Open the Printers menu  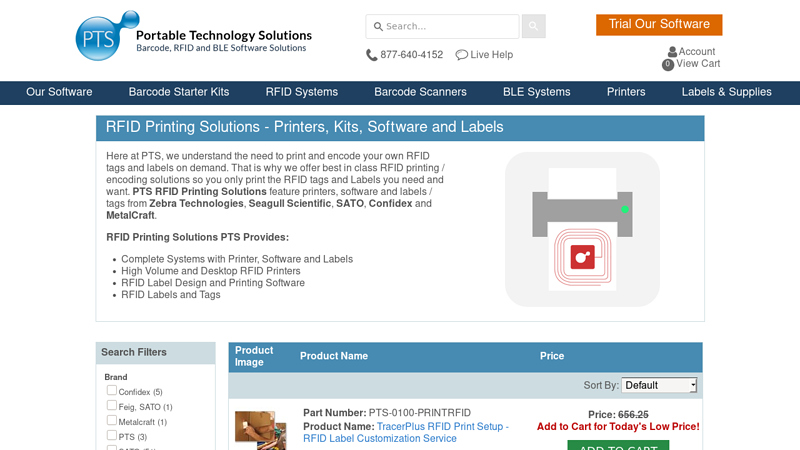pyautogui.click(x=626, y=92)
